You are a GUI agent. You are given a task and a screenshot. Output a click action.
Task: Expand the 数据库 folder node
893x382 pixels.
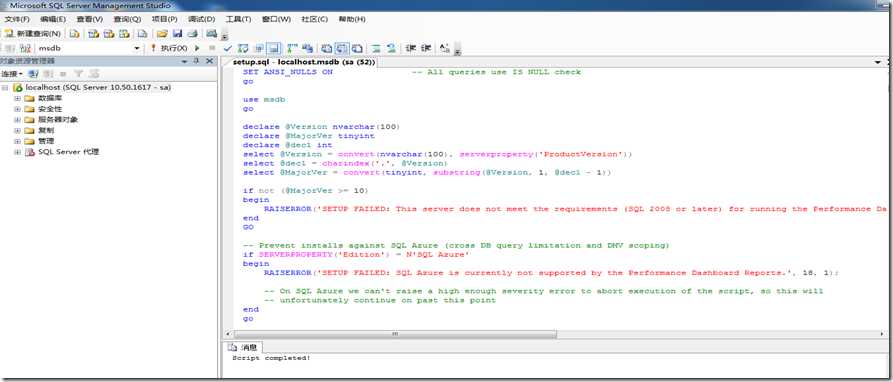pyautogui.click(x=17, y=98)
